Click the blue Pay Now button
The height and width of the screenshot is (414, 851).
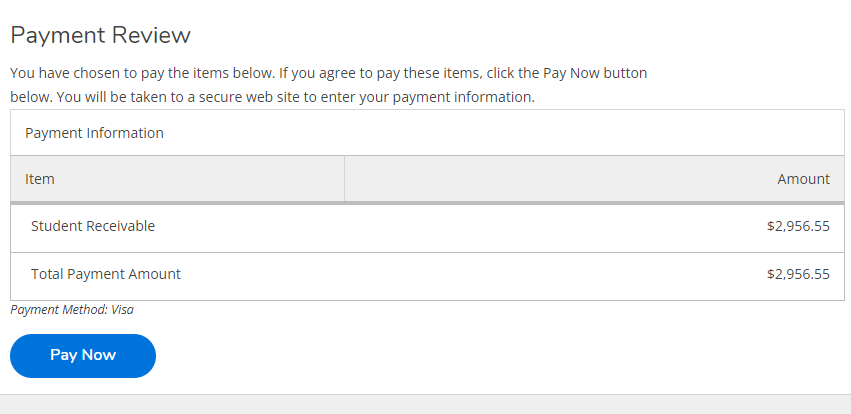tap(83, 355)
